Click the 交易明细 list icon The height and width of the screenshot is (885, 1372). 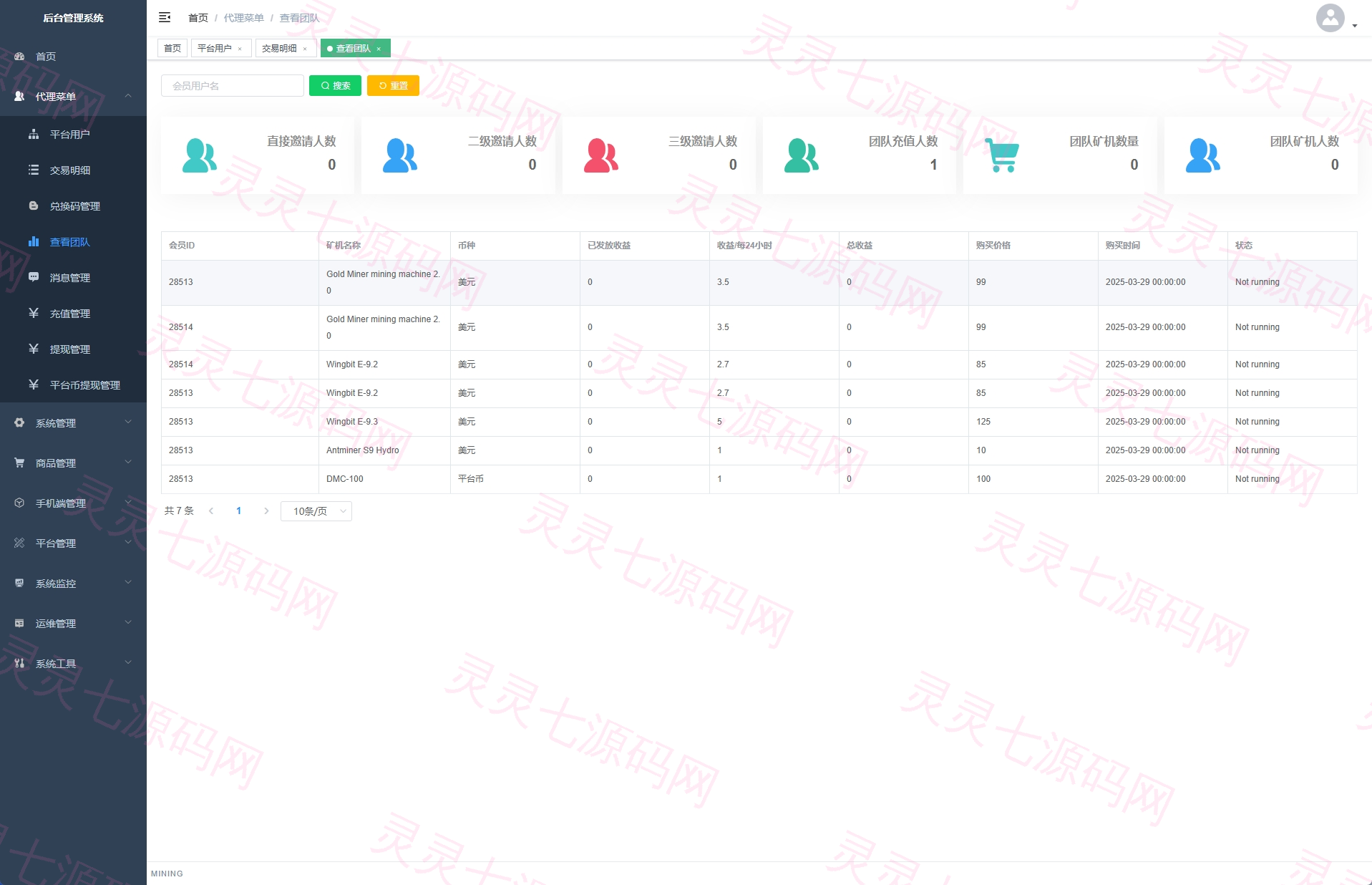point(34,170)
